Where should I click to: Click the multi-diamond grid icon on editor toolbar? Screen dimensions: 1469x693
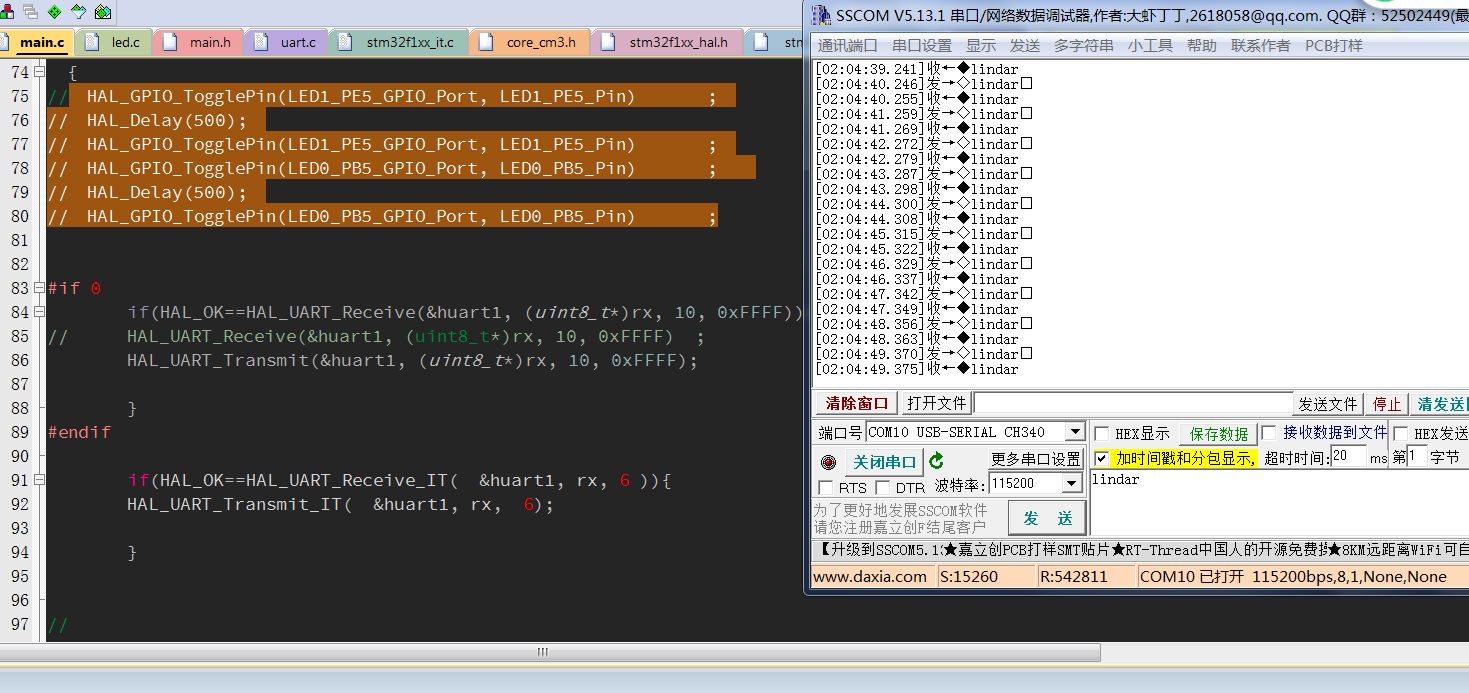click(103, 11)
